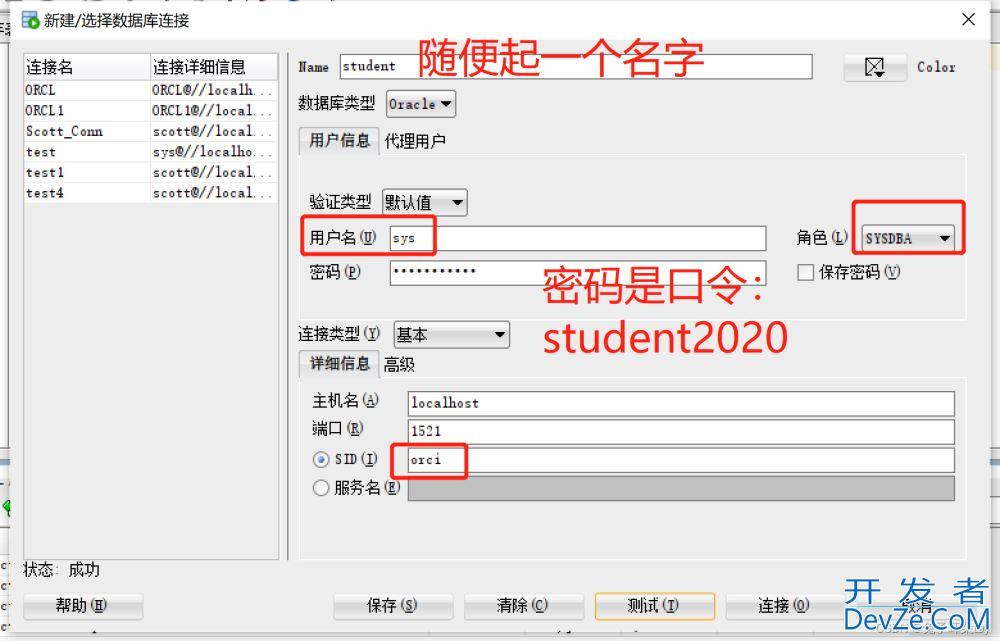
Task: Click the dialog title bar database icon
Action: click(x=30, y=20)
